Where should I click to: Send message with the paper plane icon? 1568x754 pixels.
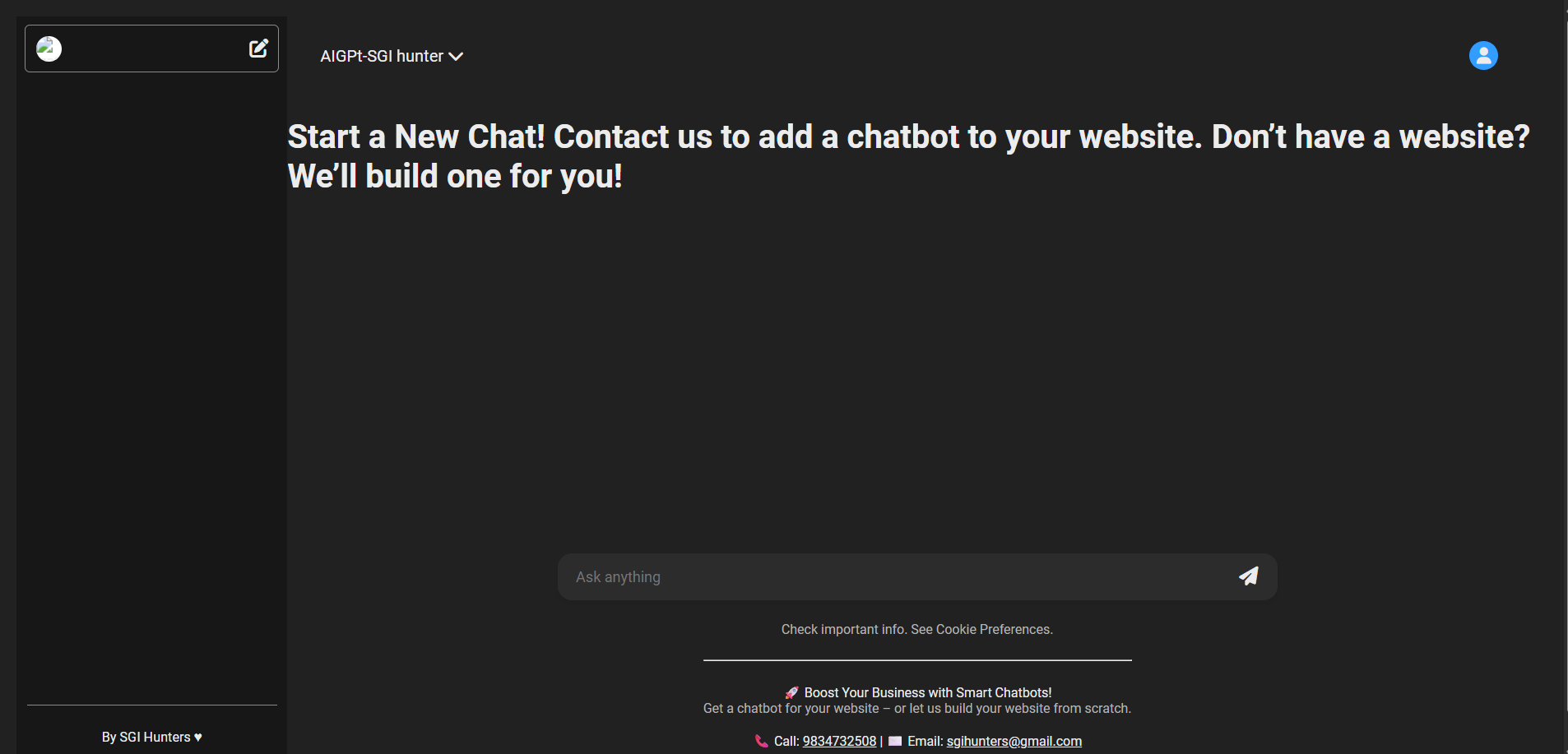[x=1248, y=576]
